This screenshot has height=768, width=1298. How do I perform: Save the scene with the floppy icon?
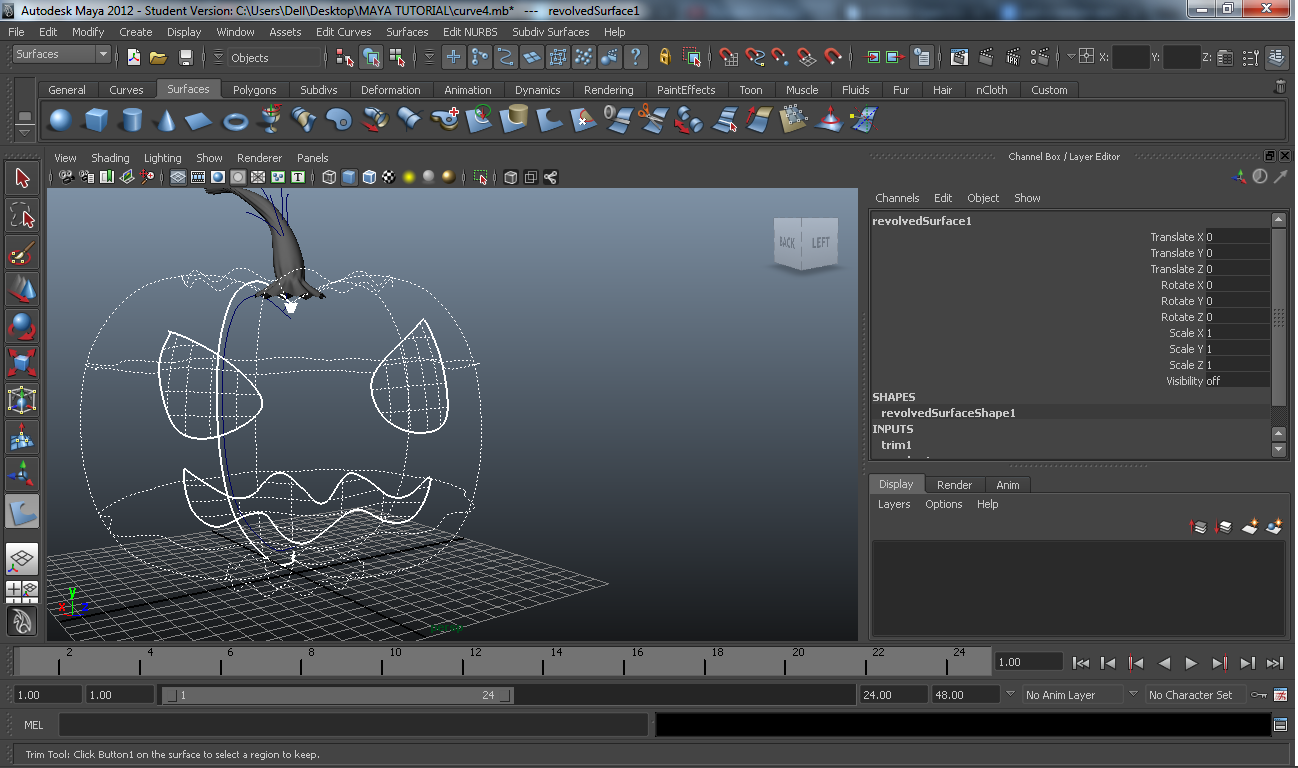pos(185,57)
